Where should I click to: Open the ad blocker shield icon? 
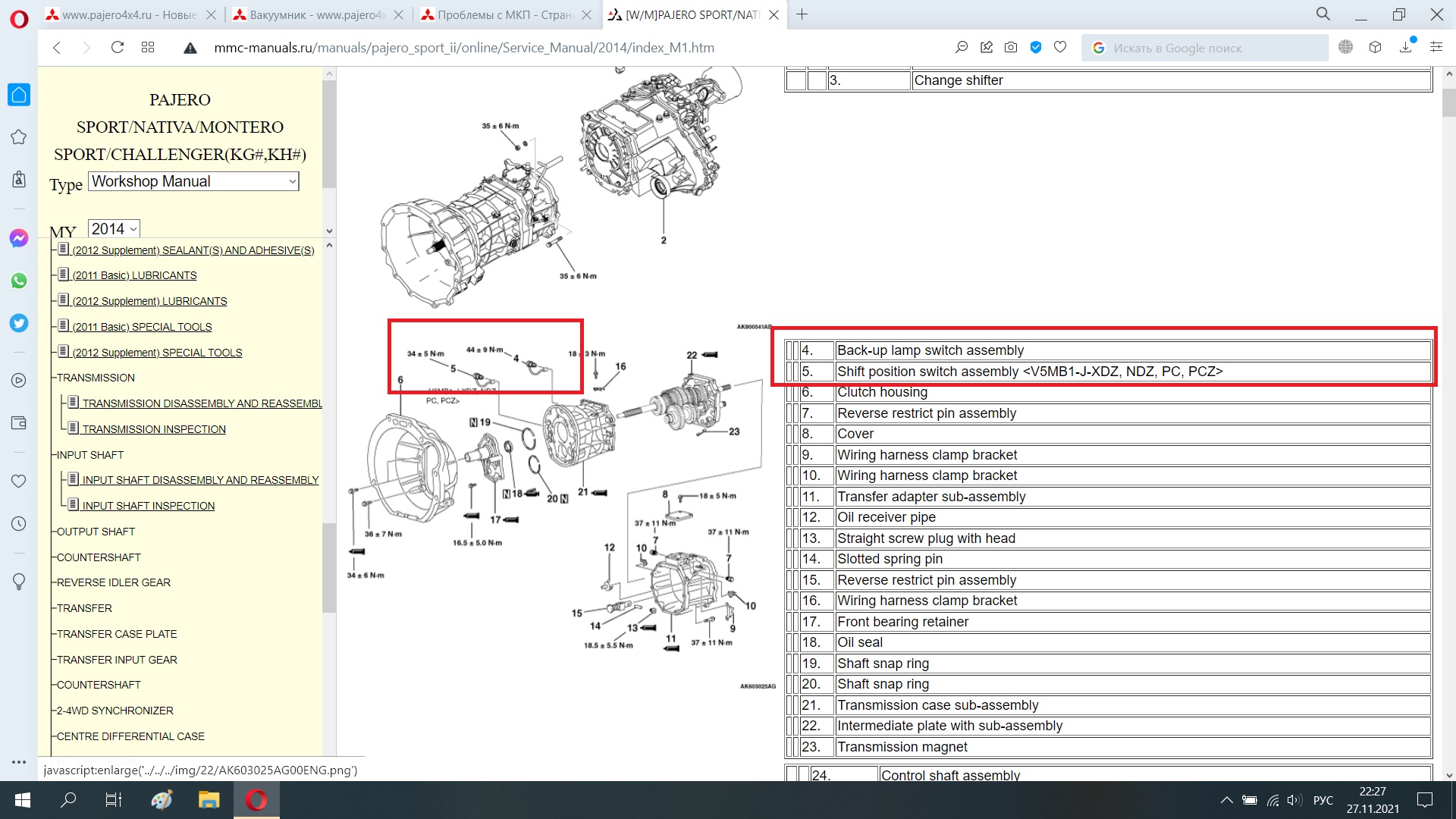click(1036, 48)
